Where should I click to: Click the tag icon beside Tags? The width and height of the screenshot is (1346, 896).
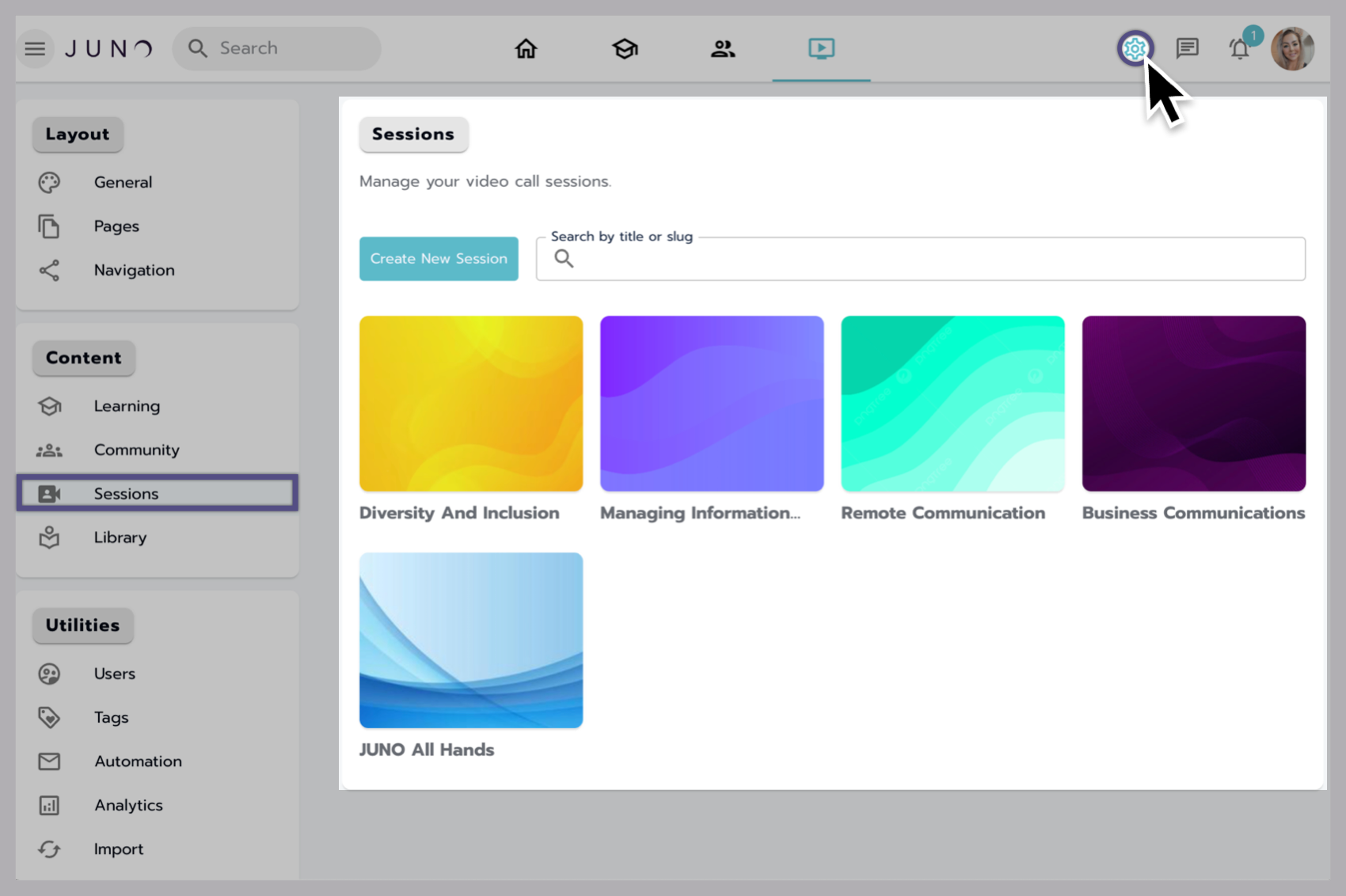tap(49, 718)
